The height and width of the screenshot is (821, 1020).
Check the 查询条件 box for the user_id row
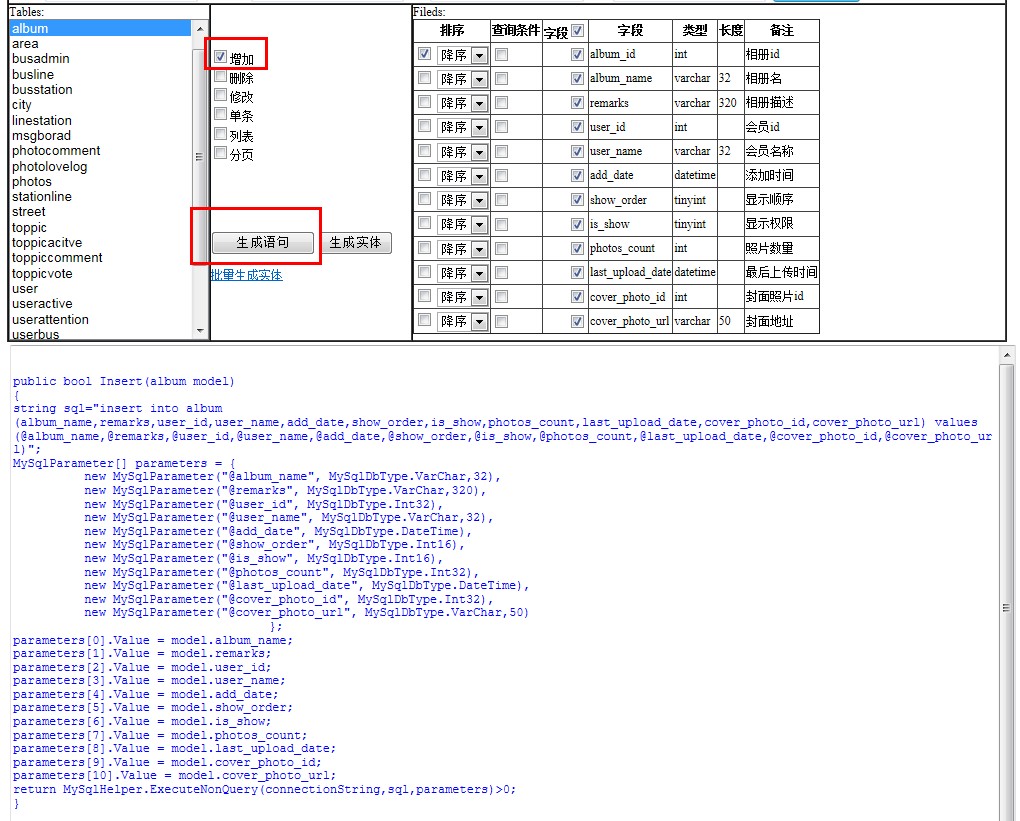point(502,127)
